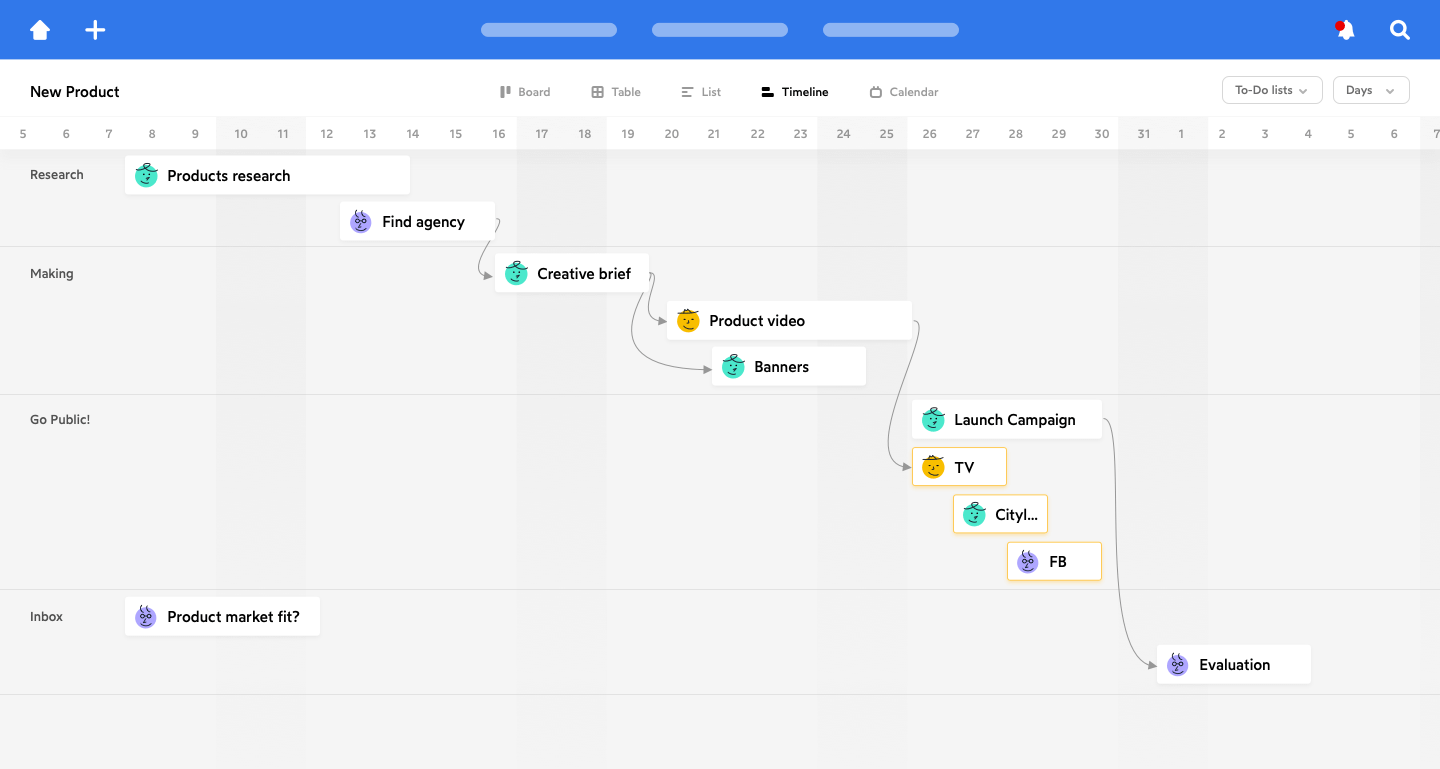
Task: Switch to the Table view tab
Action: pos(616,92)
